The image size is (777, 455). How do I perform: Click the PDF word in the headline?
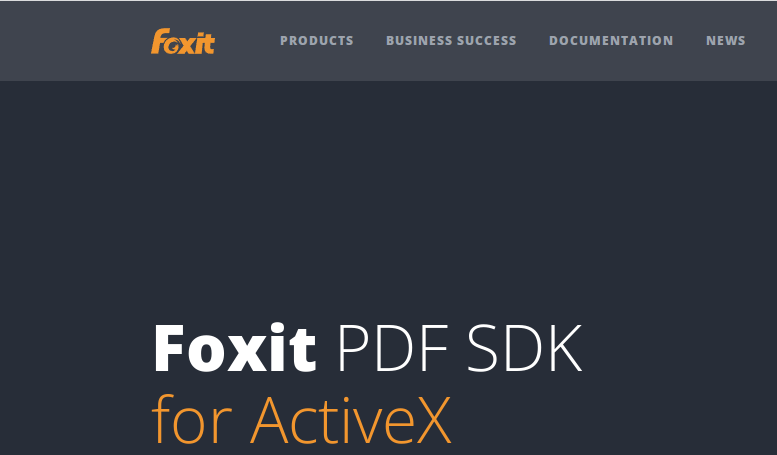(393, 348)
